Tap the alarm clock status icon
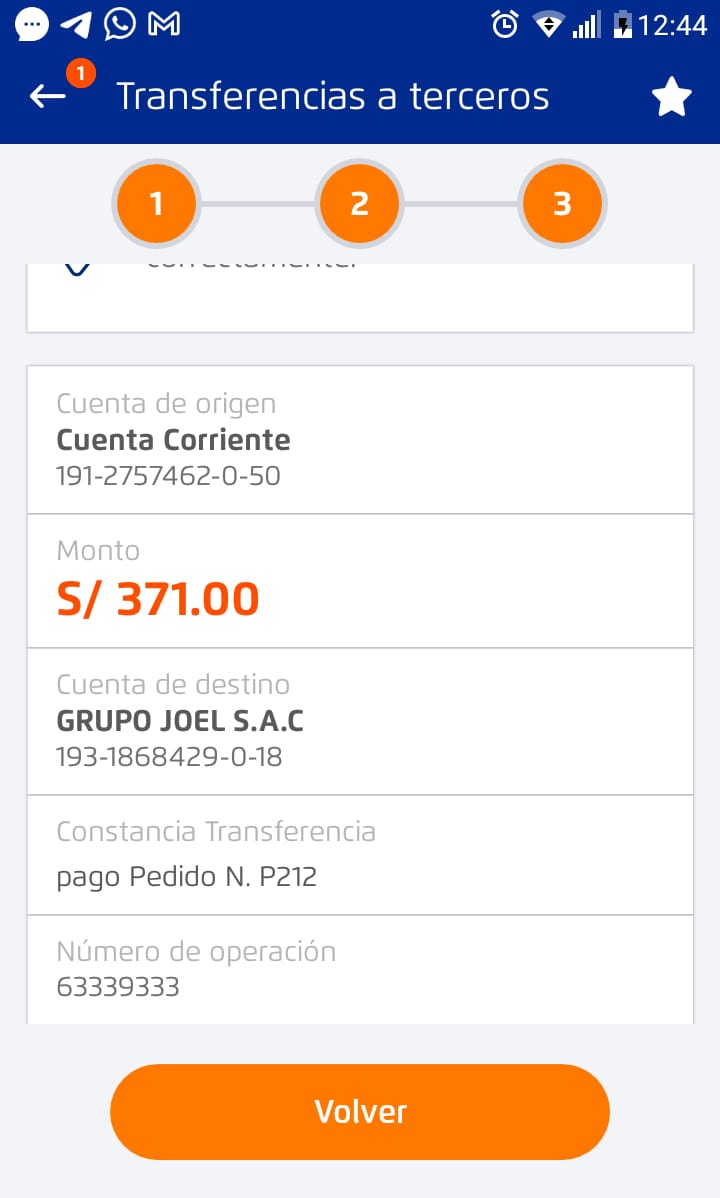The width and height of the screenshot is (720, 1198). pos(506,24)
